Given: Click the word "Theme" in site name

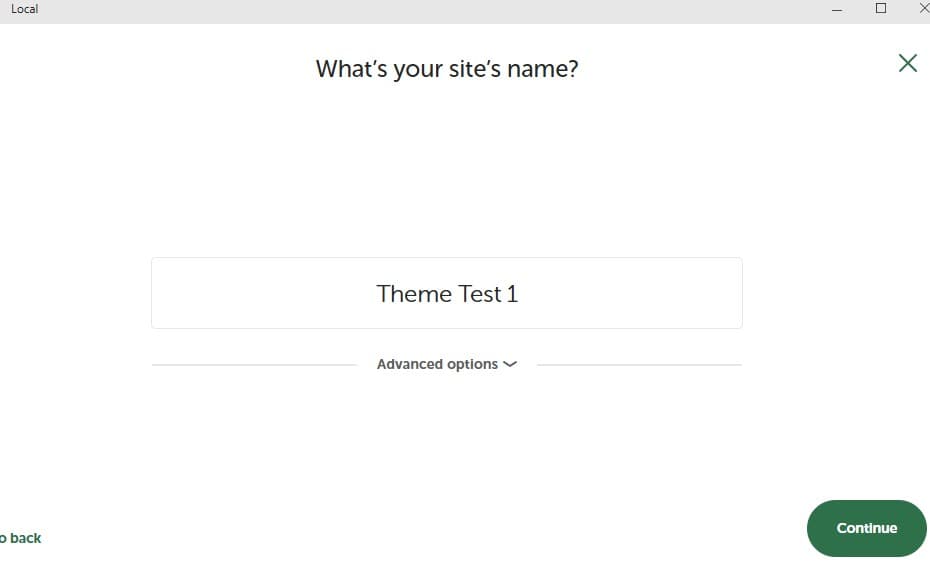Looking at the screenshot, I should point(413,293).
